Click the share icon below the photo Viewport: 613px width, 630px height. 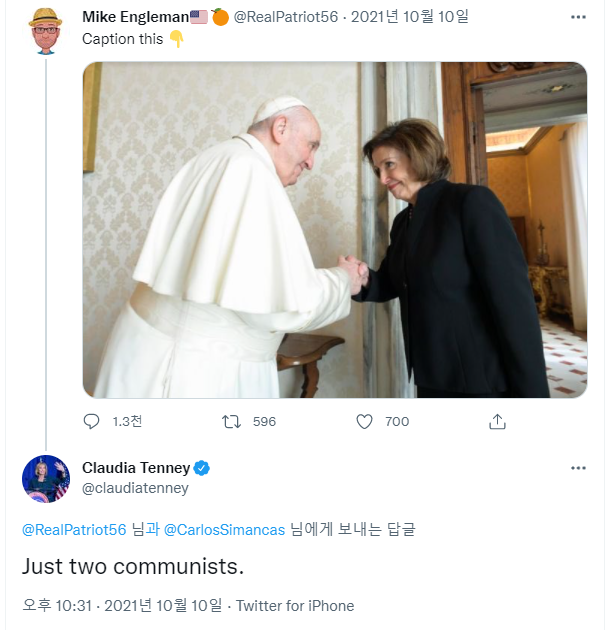497,422
